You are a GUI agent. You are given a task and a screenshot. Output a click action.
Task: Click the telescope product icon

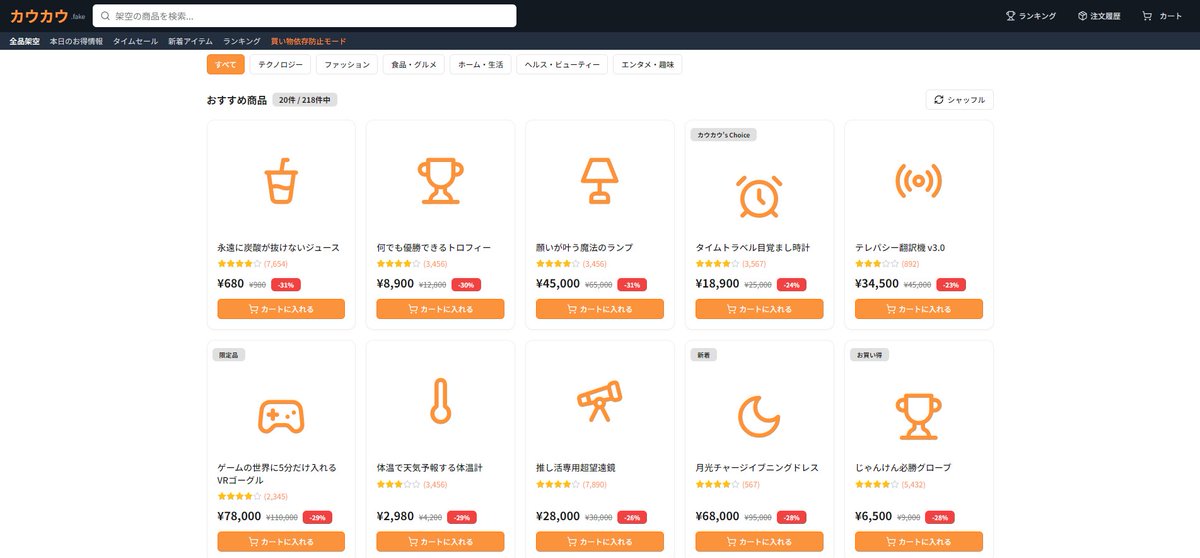(599, 402)
